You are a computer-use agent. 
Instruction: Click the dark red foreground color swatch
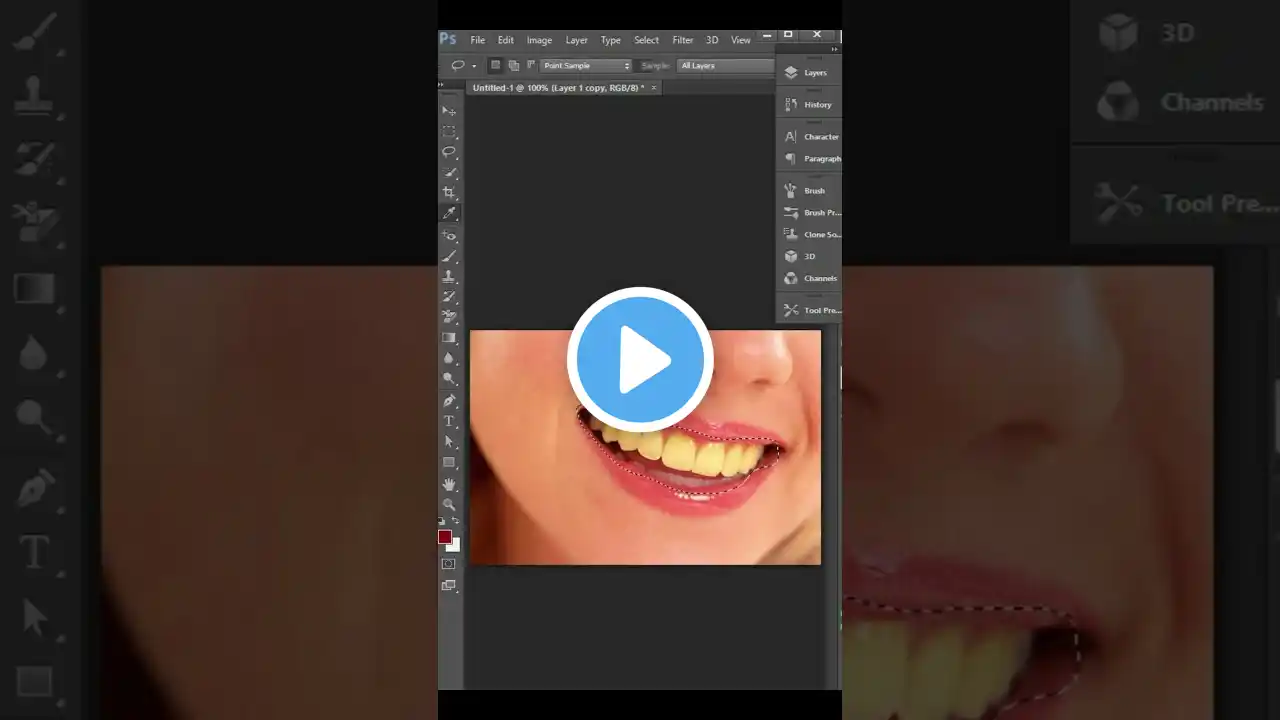[446, 537]
